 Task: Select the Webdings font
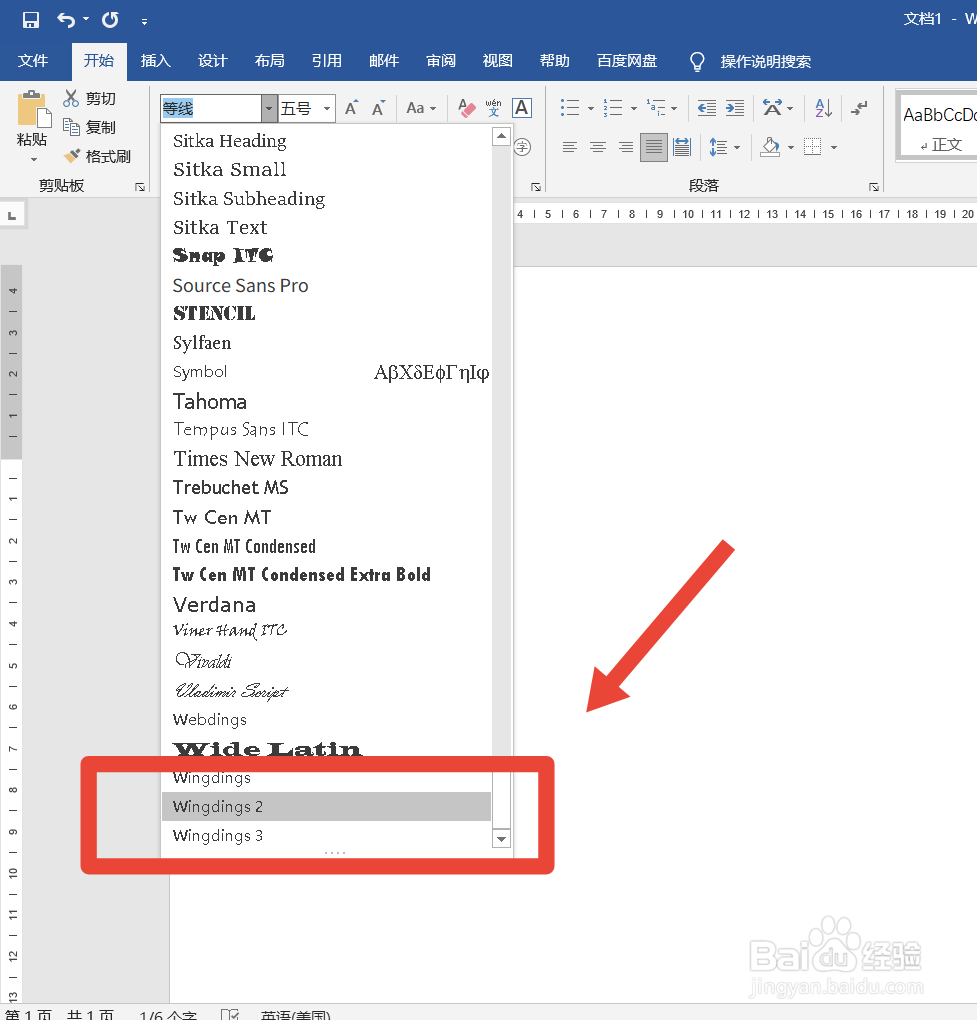[326, 719]
